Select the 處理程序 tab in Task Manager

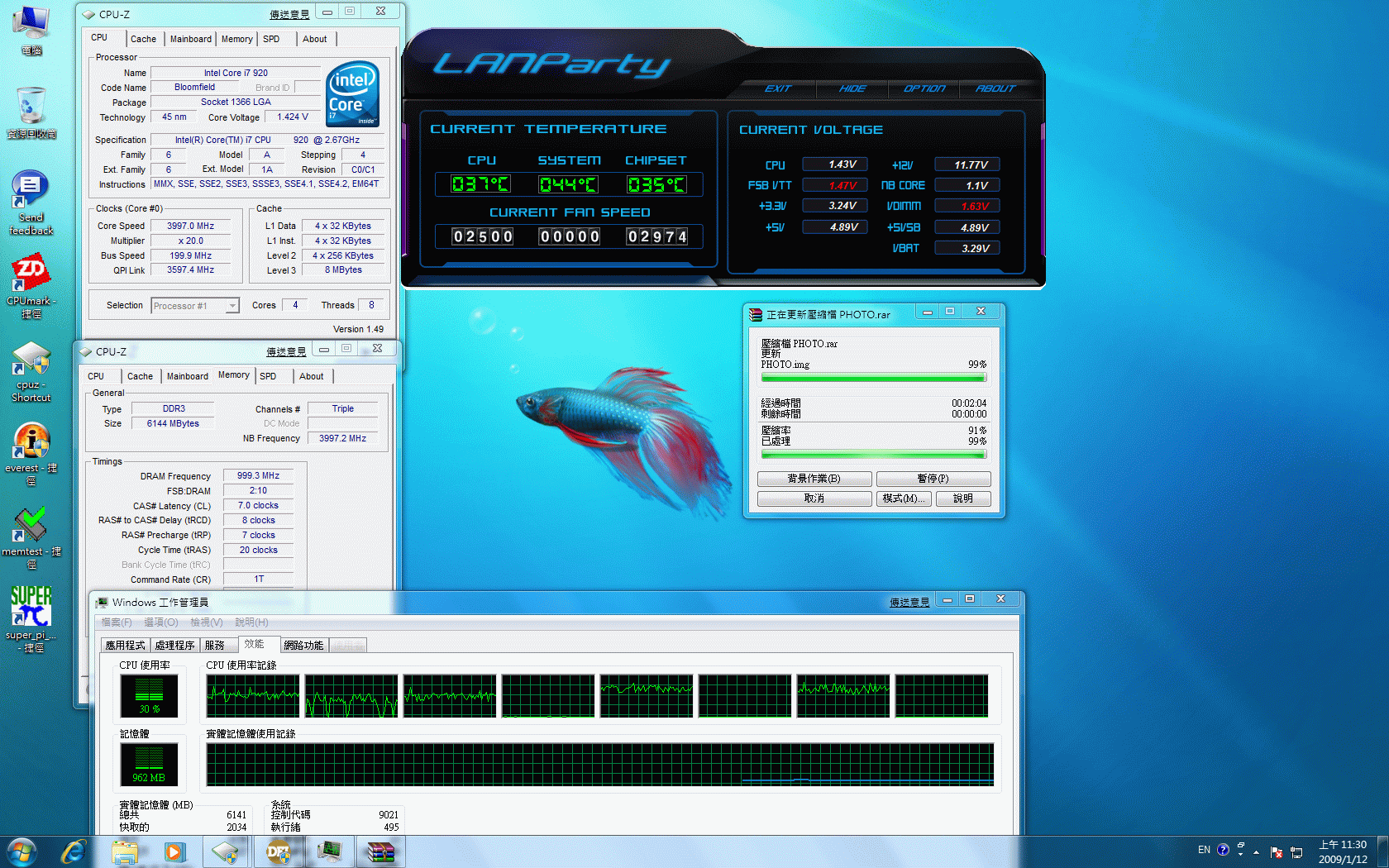174,645
